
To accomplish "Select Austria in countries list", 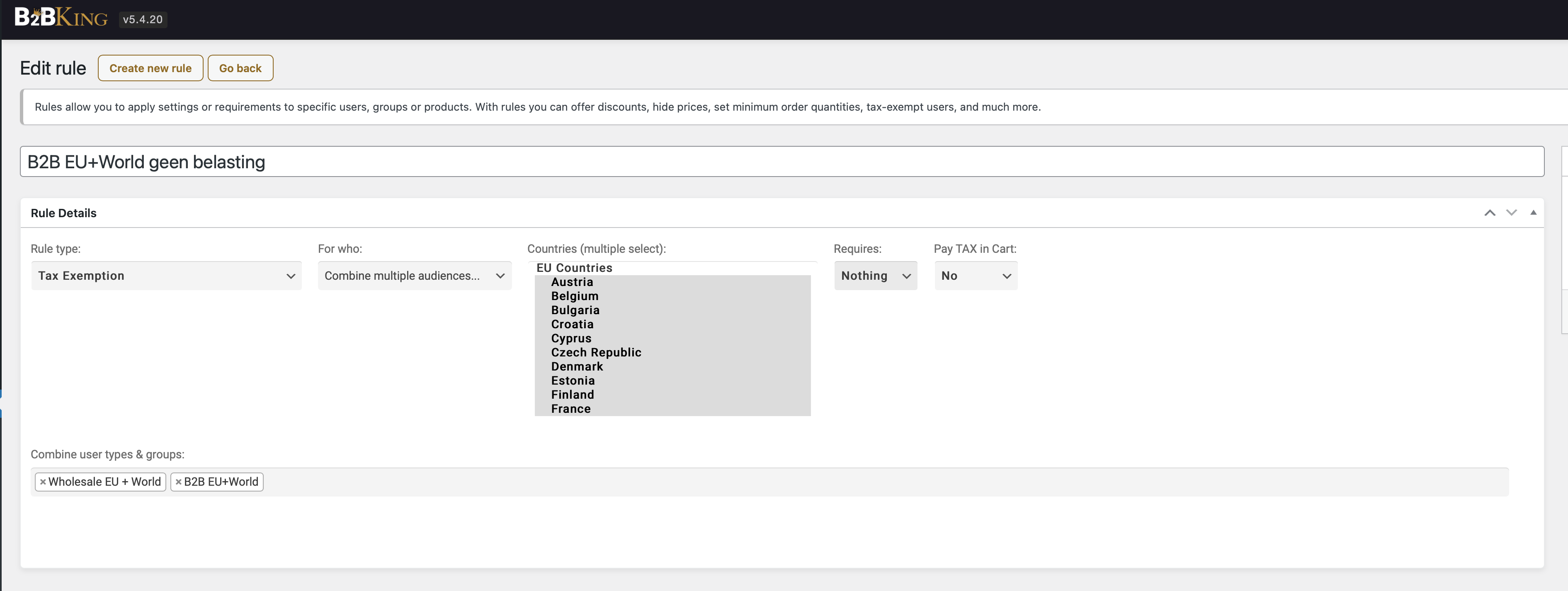I will 572,282.
